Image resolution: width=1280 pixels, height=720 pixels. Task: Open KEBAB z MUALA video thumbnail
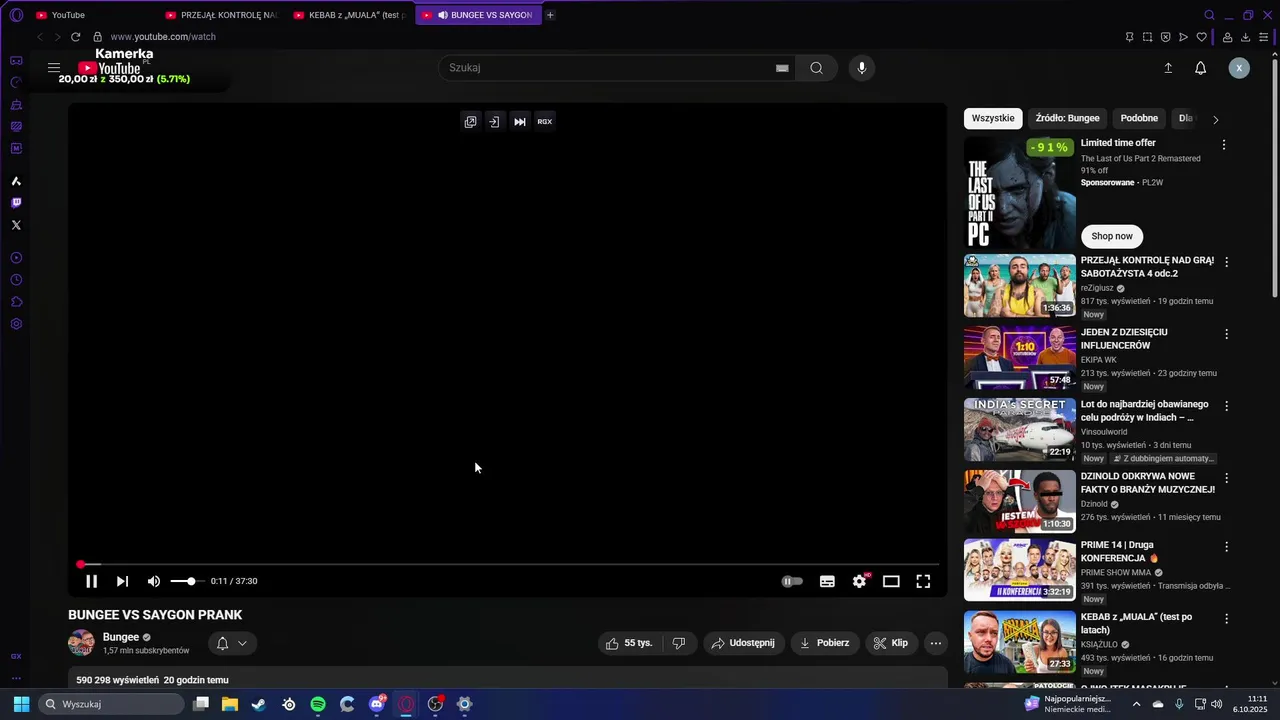click(x=1019, y=642)
